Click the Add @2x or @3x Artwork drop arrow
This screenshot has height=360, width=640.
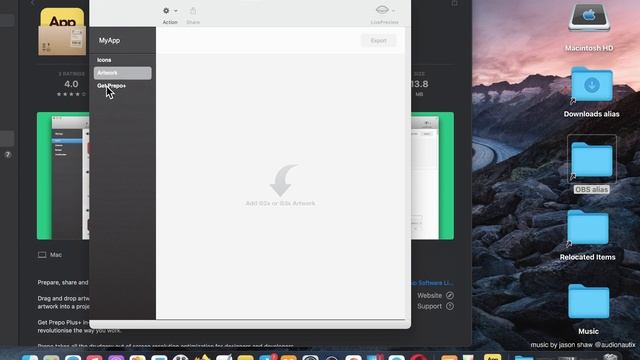(x=283, y=180)
